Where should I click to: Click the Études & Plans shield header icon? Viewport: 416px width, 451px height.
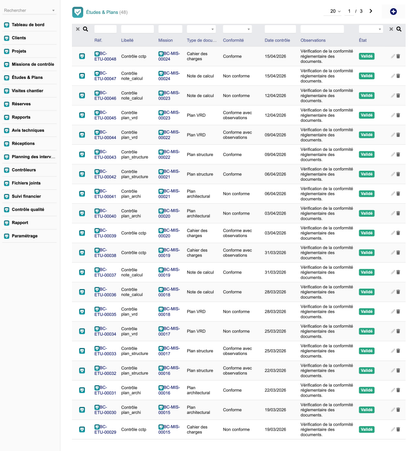pyautogui.click(x=78, y=12)
